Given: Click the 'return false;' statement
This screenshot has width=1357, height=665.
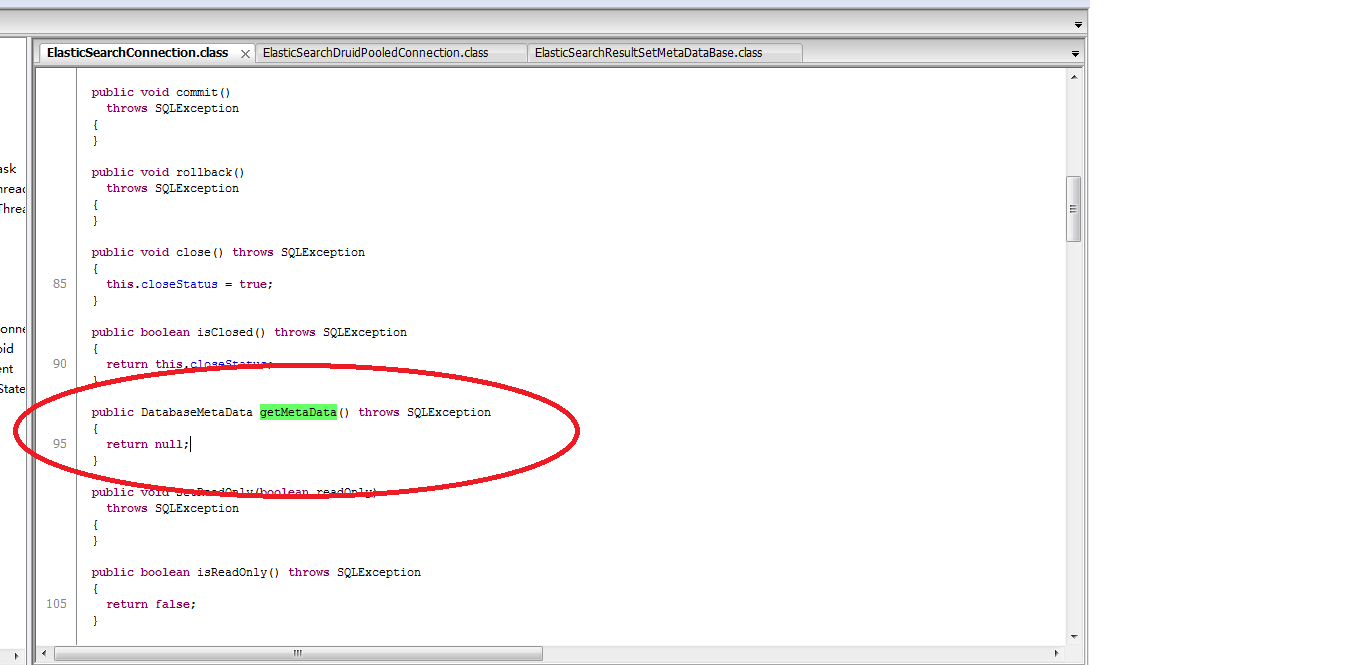Looking at the screenshot, I should click(151, 604).
